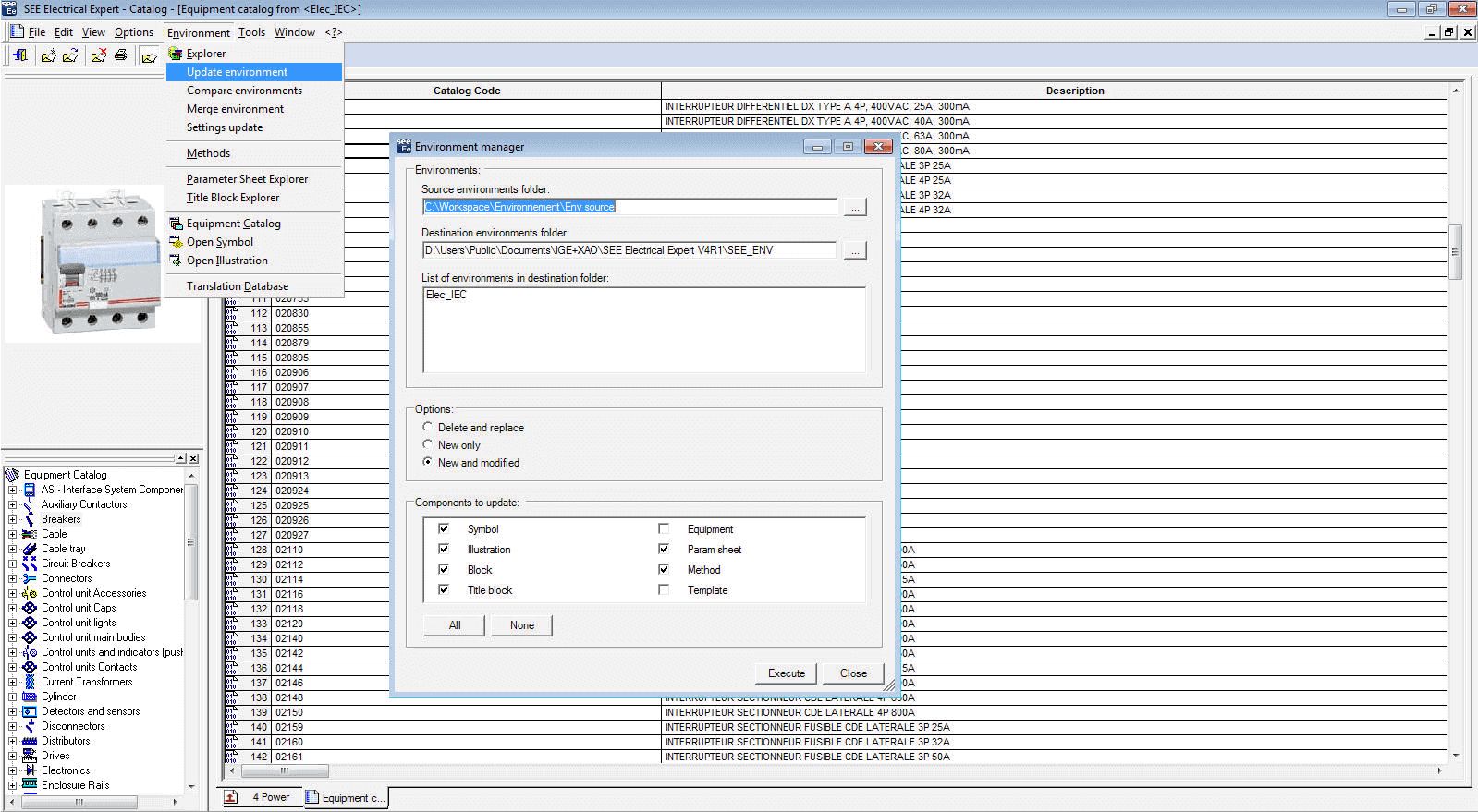This screenshot has height=812, width=1478.
Task: Uncheck the Param sheet checkbox
Action: point(664,549)
